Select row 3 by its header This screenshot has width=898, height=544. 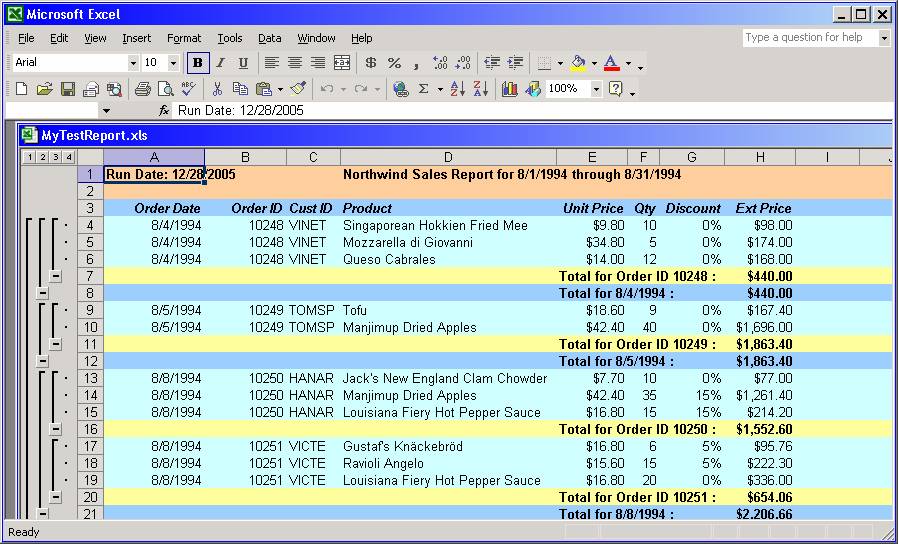[x=90, y=208]
